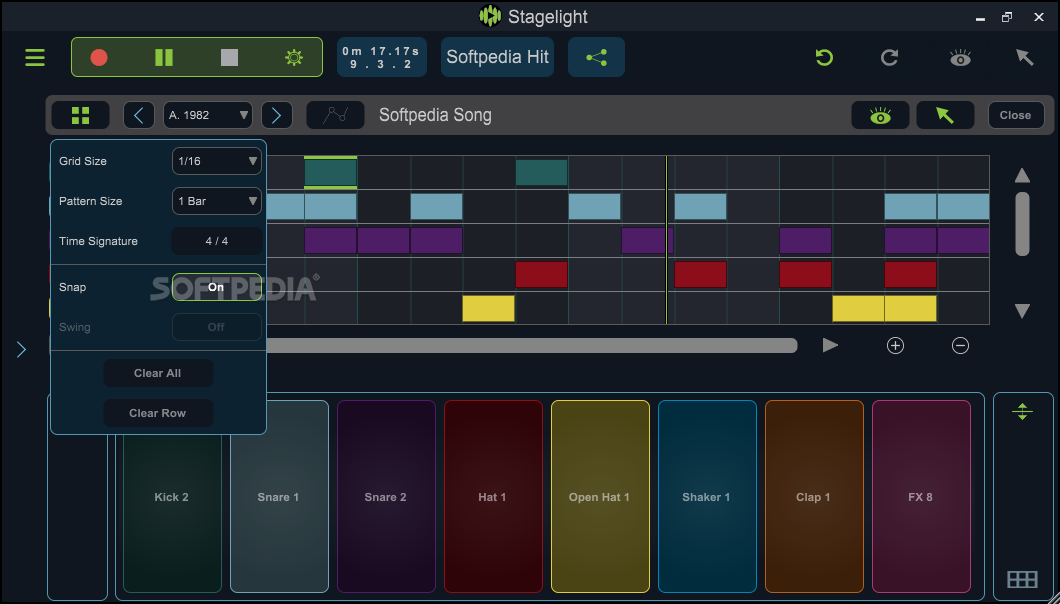The width and height of the screenshot is (1060, 604).
Task: Redo the last undone action
Action: 889,57
